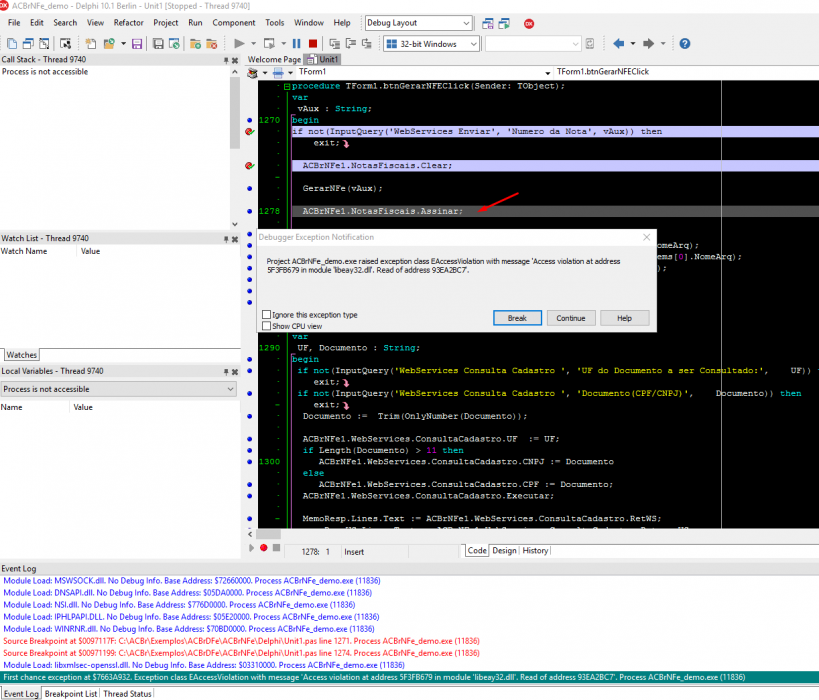Stop the program with the red square
Image resolution: width=819 pixels, height=700 pixels.
pyautogui.click(x=313, y=44)
